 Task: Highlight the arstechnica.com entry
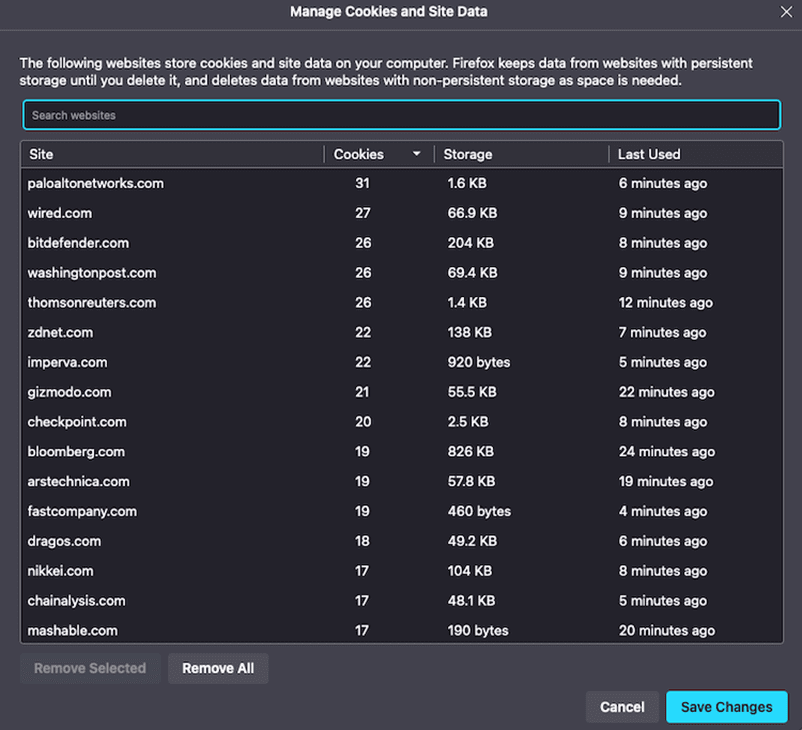coord(78,481)
